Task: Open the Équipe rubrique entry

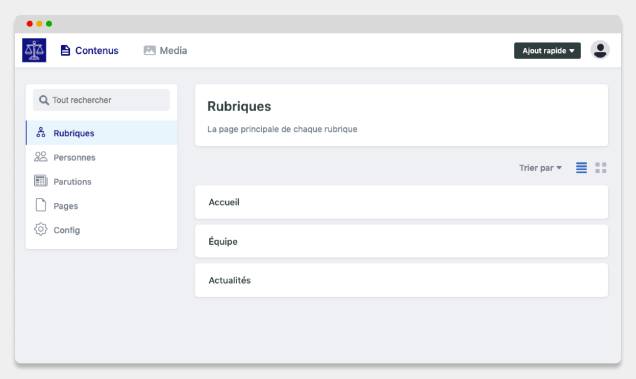Action: click(401, 241)
